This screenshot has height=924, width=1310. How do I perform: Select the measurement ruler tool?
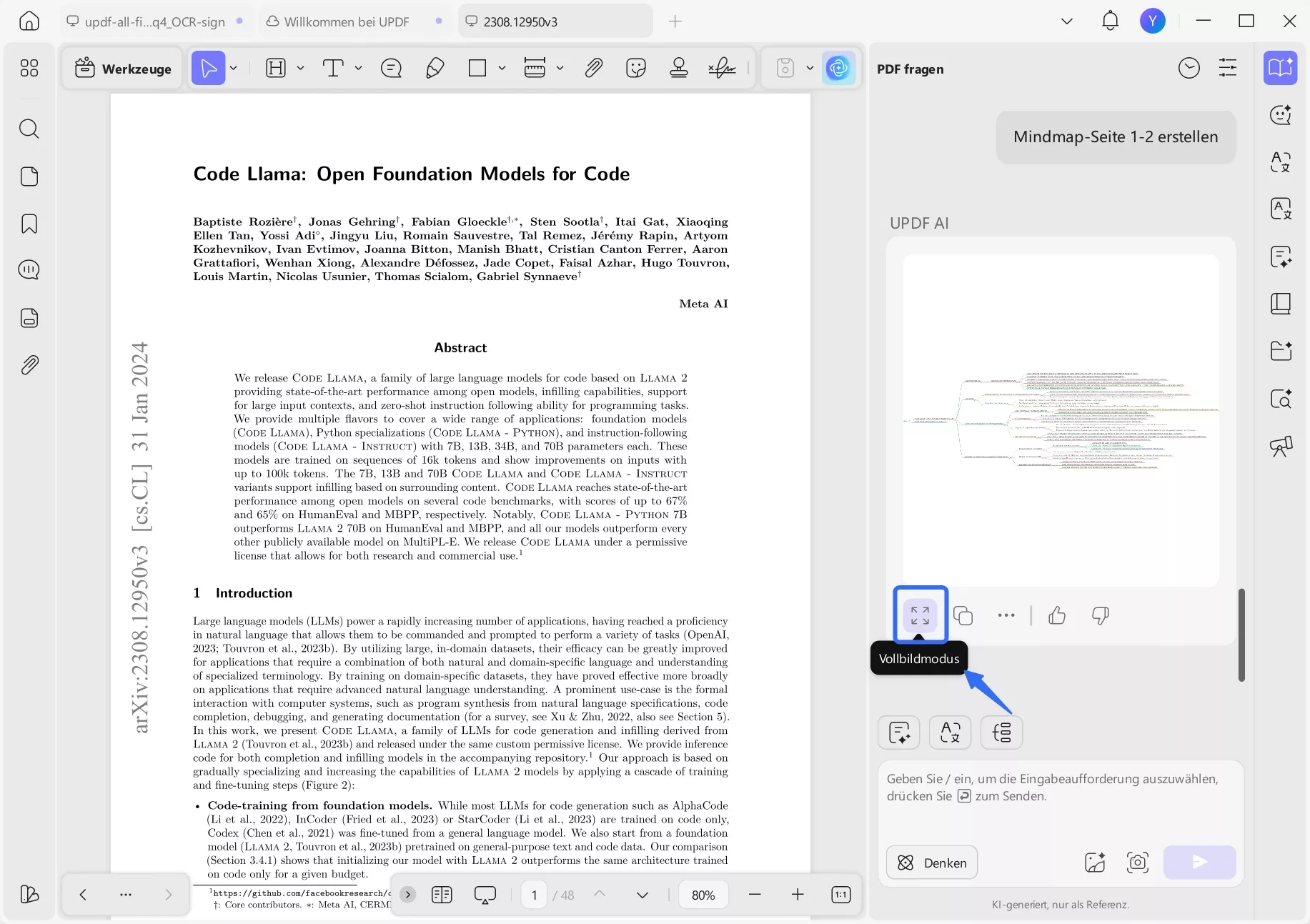[535, 69]
